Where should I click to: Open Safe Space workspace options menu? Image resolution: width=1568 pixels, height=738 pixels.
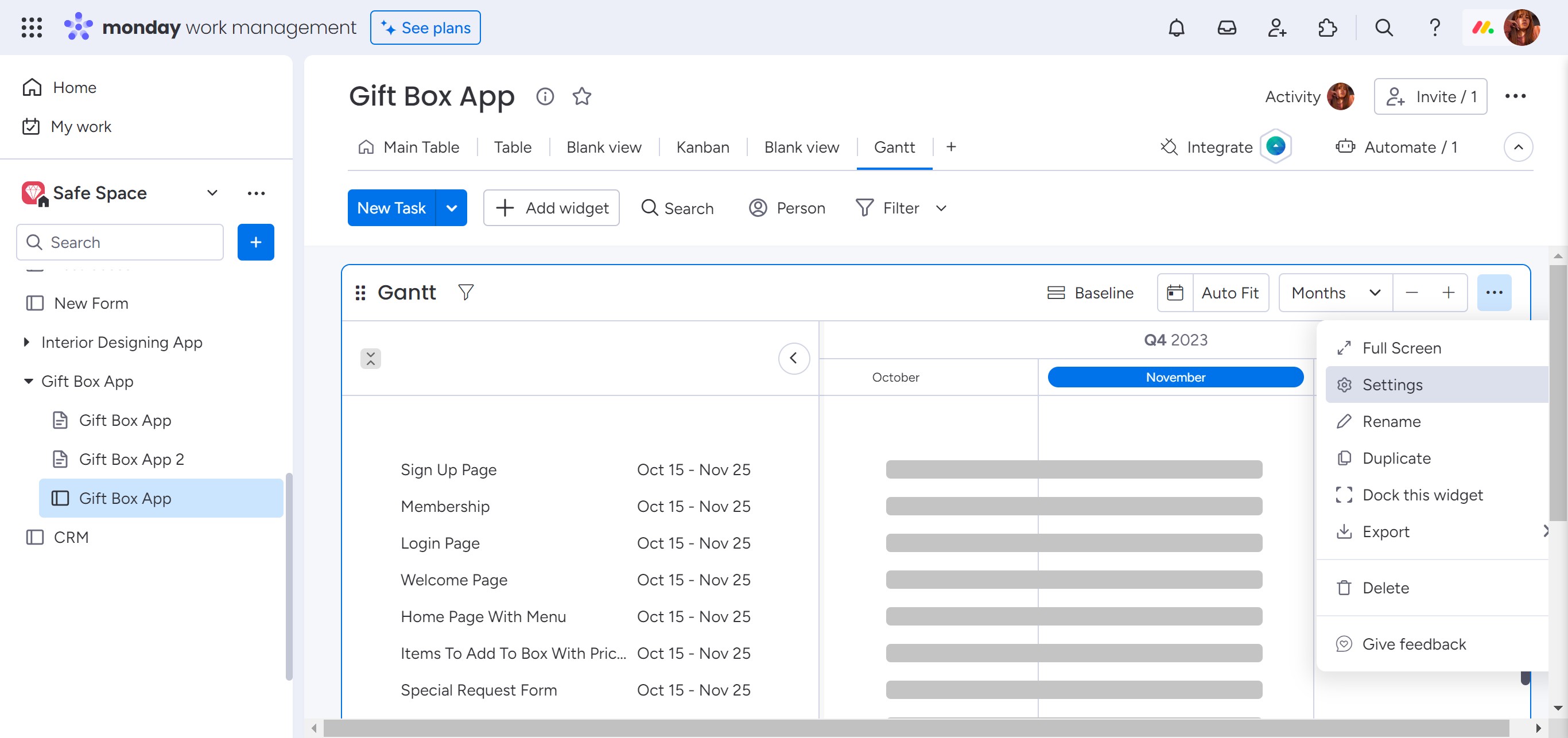[x=256, y=193]
